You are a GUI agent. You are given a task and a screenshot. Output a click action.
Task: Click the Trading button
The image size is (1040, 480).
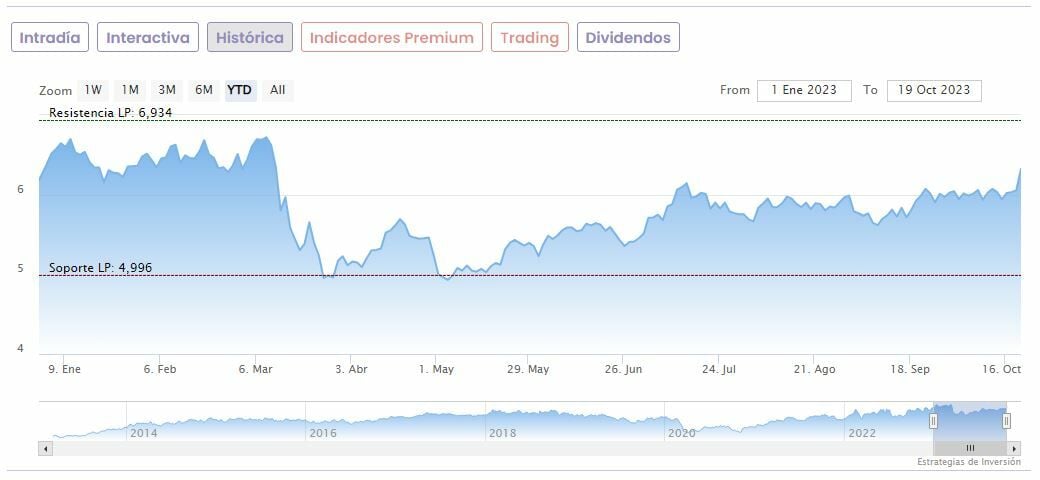pyautogui.click(x=529, y=38)
